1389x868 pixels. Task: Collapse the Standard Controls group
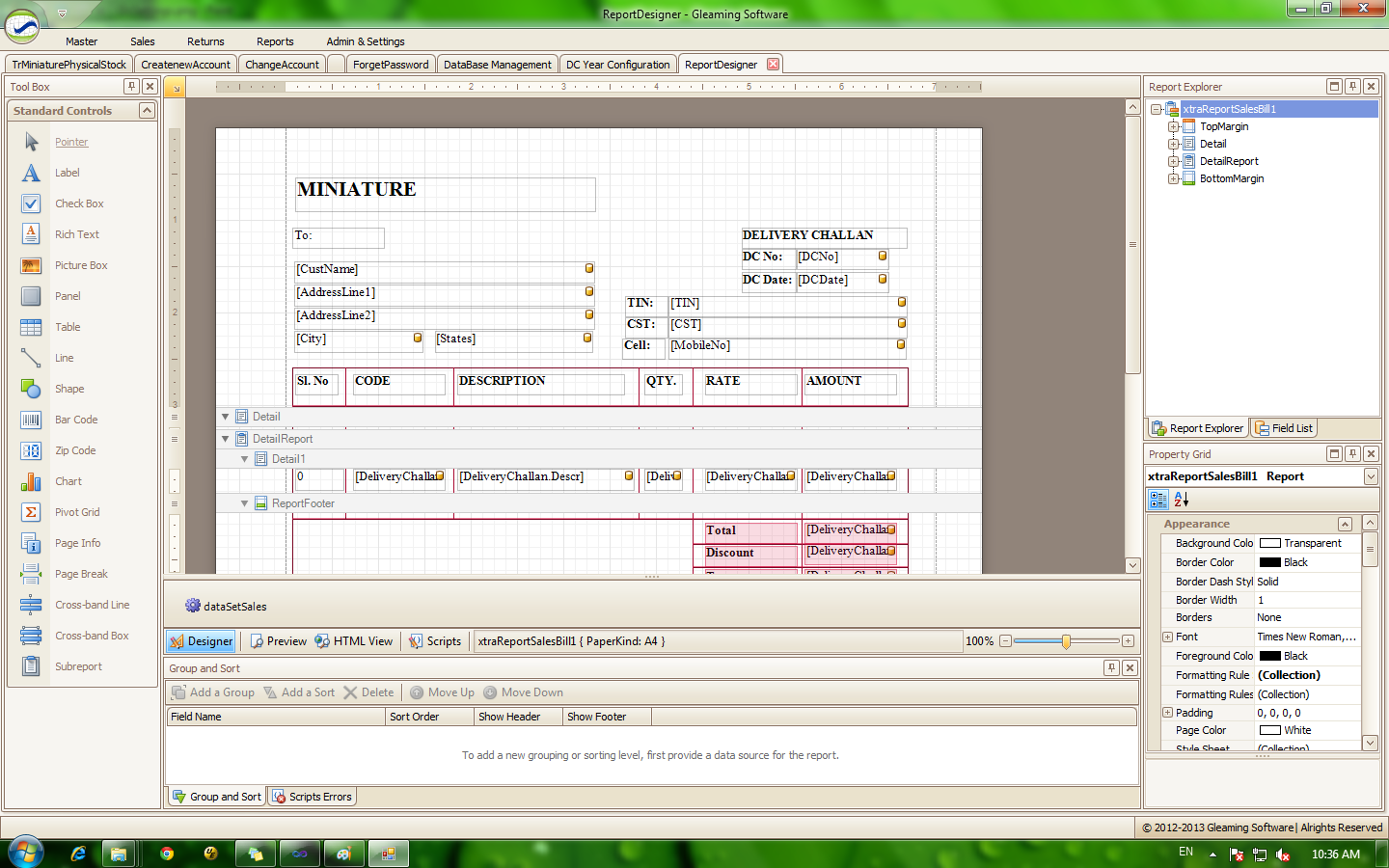[147, 110]
